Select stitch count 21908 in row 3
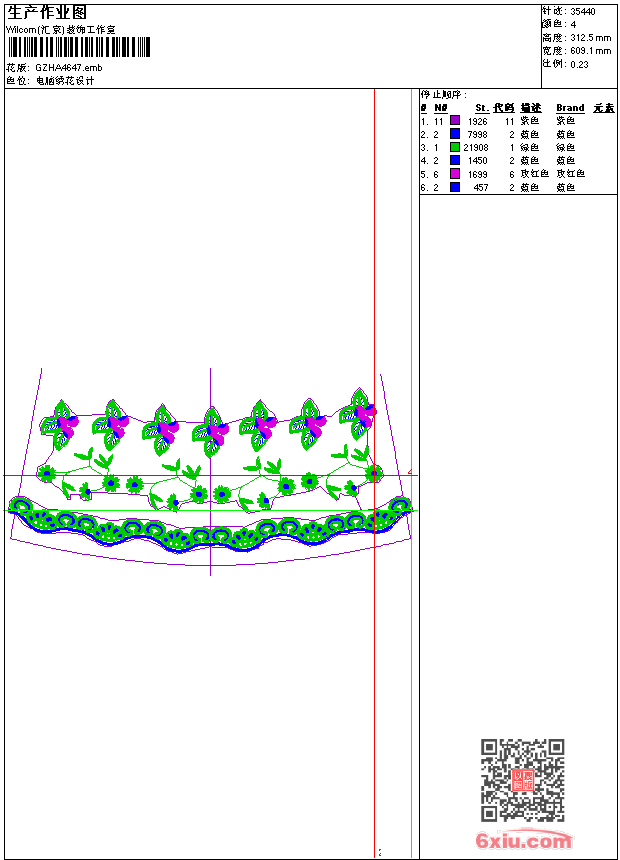 [x=475, y=148]
